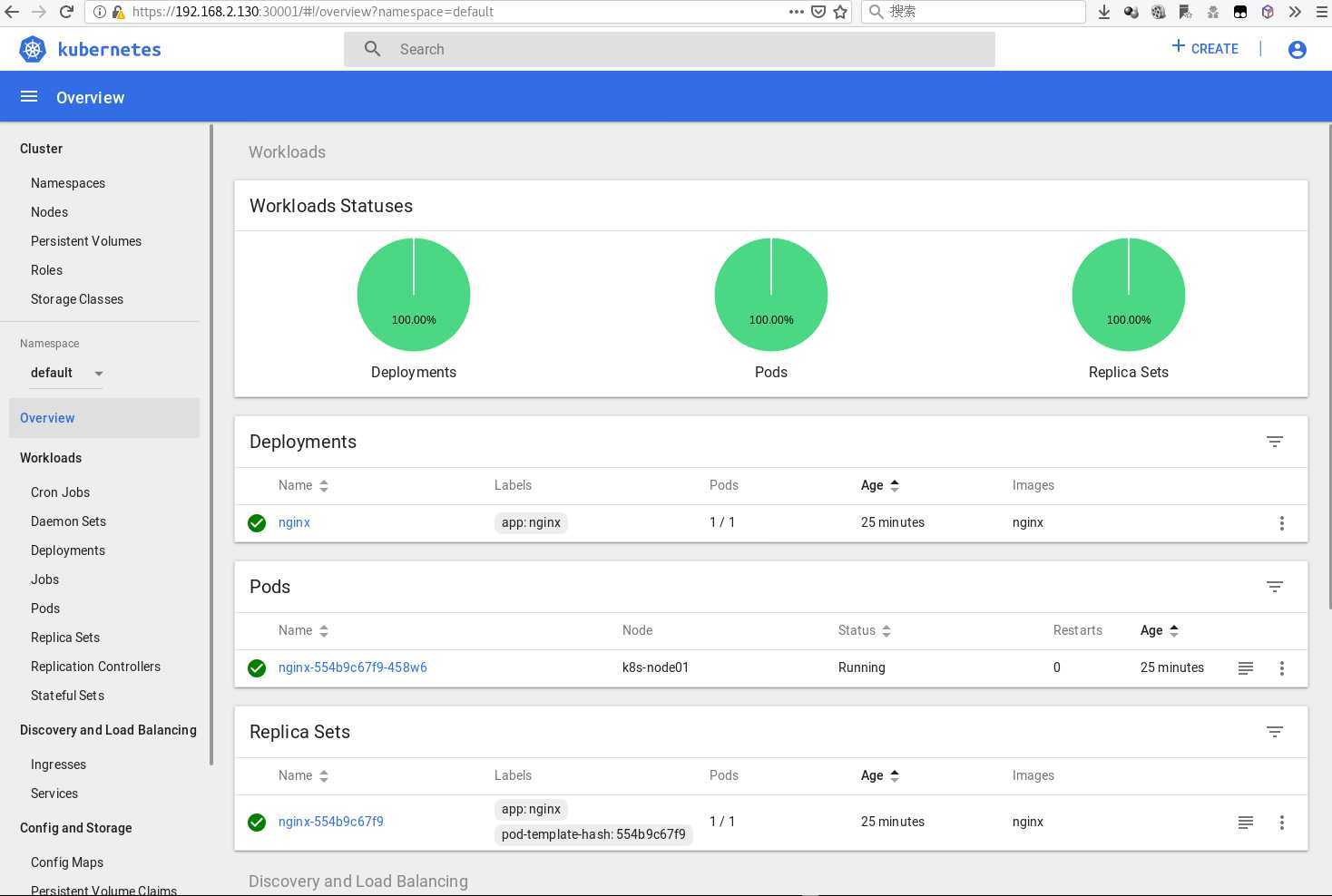Sort Deployments table by Age

point(879,485)
